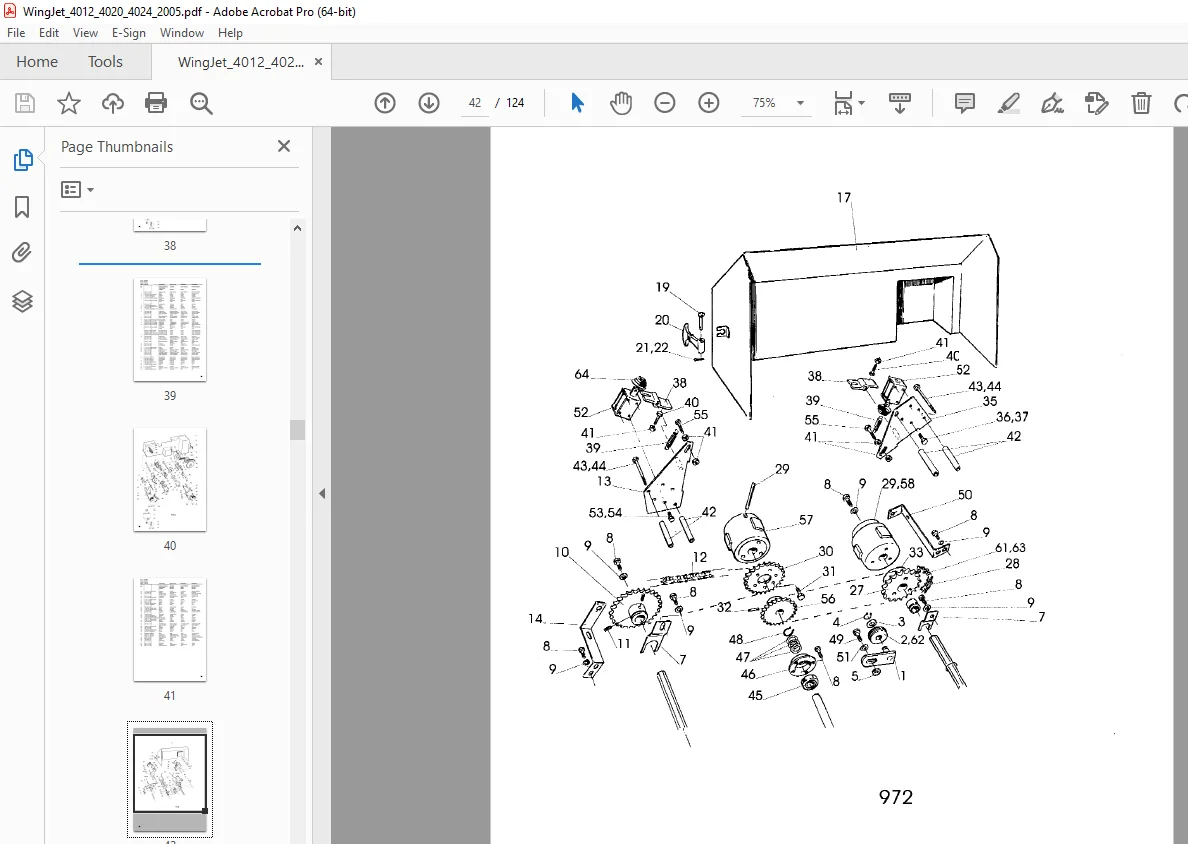Screen dimensions: 1188x844
Task: Open the Bookmarks panel icon
Action: click(x=22, y=207)
